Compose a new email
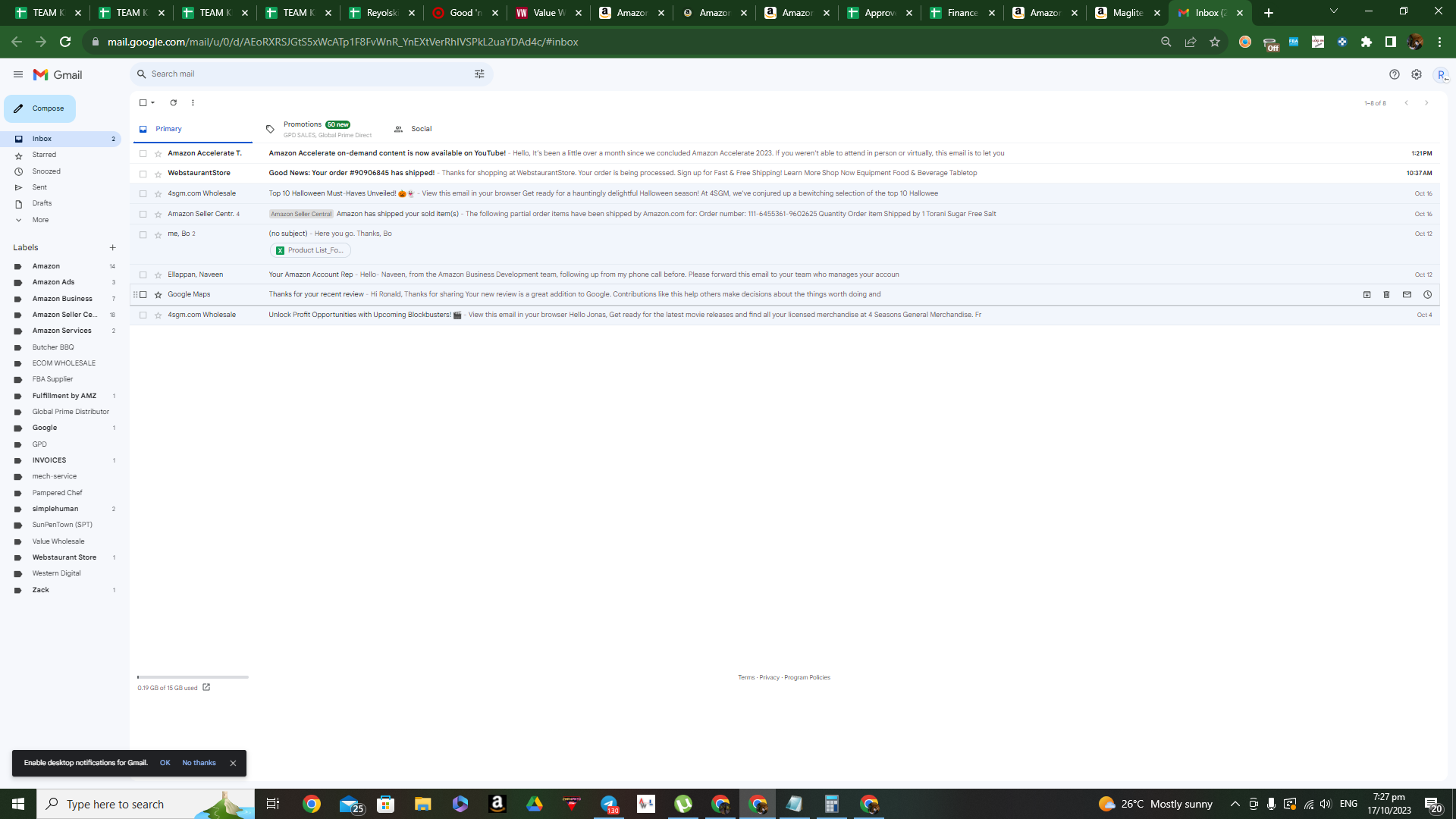This screenshot has width=1456, height=819. coord(40,108)
